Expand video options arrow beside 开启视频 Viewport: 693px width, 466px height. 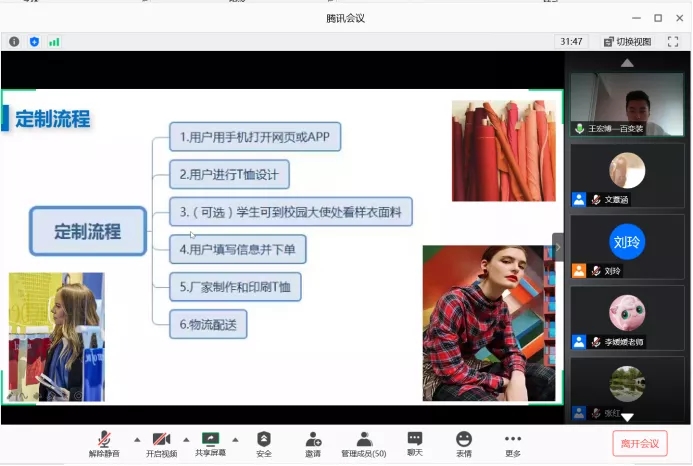tap(185, 439)
